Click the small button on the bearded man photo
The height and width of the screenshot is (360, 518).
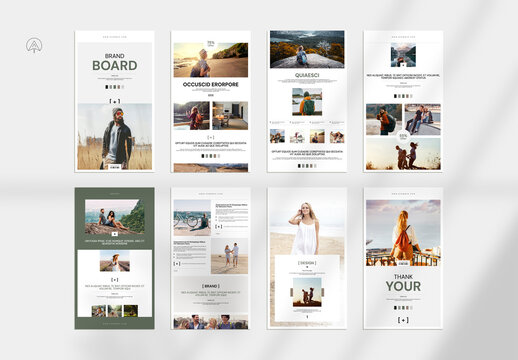[115, 167]
